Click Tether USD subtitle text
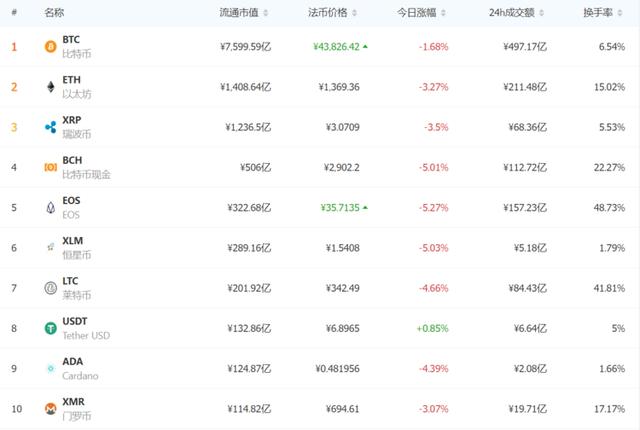Screen dimensions: 640x430 [x=86, y=335]
